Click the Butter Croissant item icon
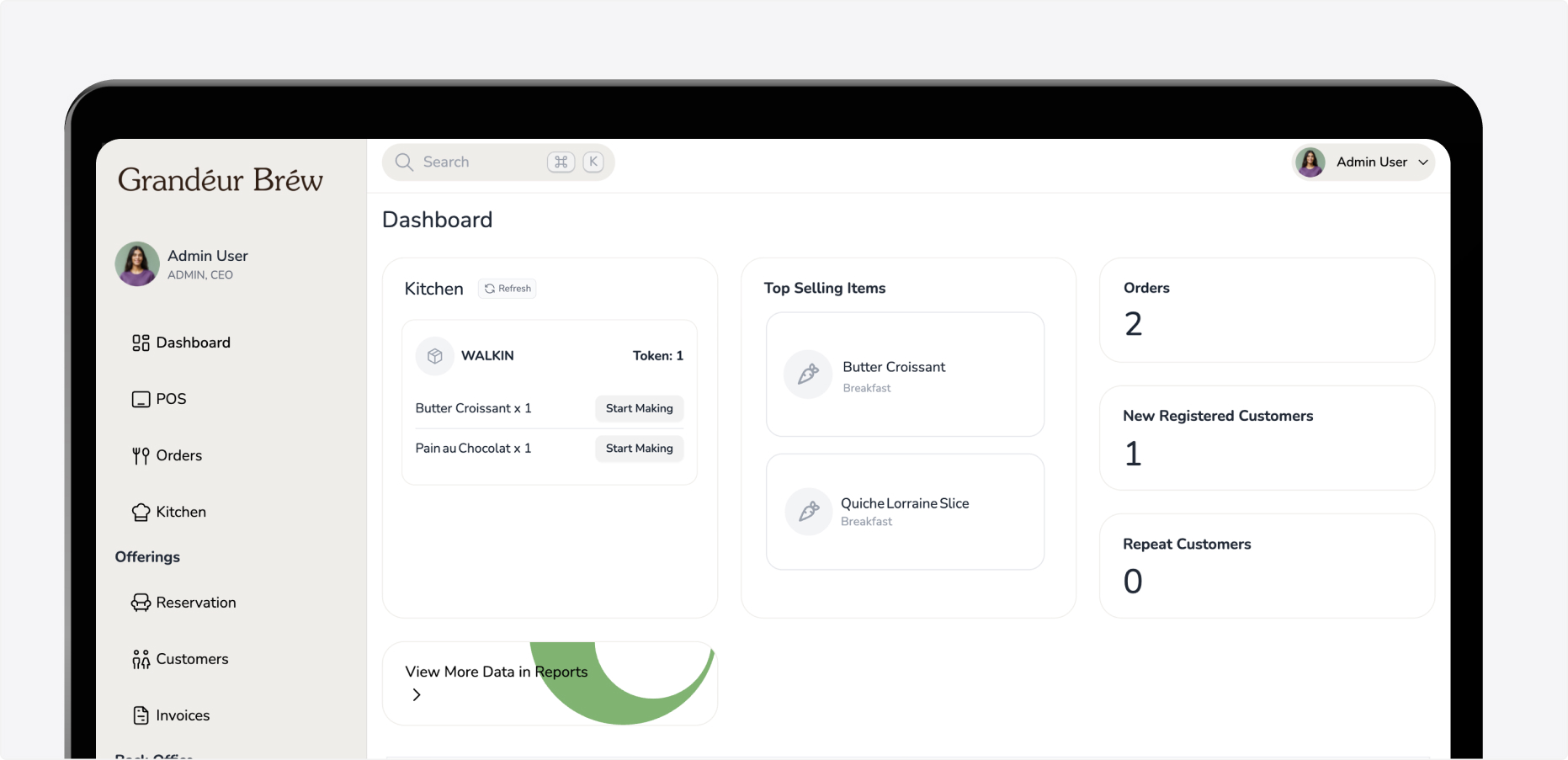 pyautogui.click(x=808, y=375)
